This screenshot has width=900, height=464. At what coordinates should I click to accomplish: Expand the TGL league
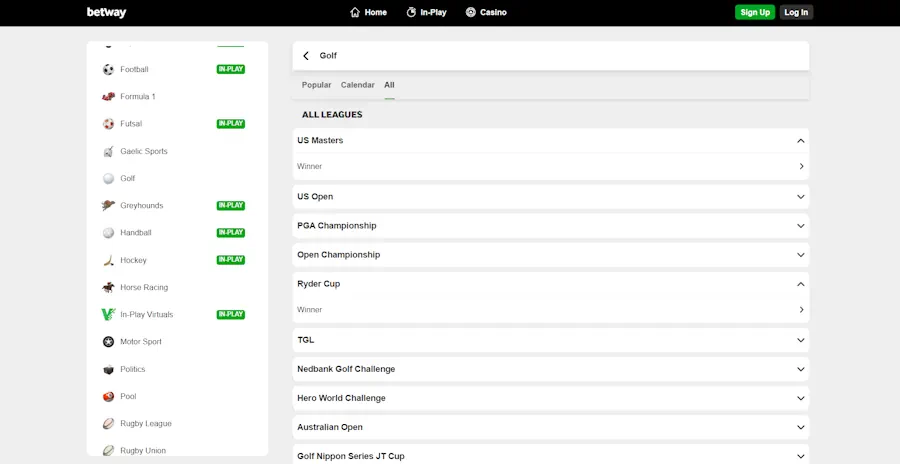pyautogui.click(x=801, y=341)
